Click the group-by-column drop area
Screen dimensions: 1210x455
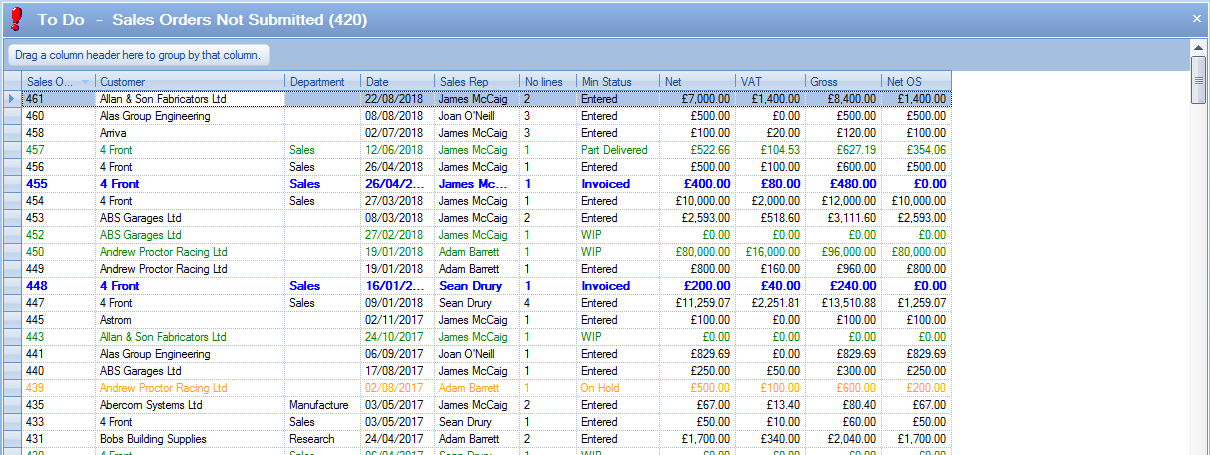tap(138, 55)
